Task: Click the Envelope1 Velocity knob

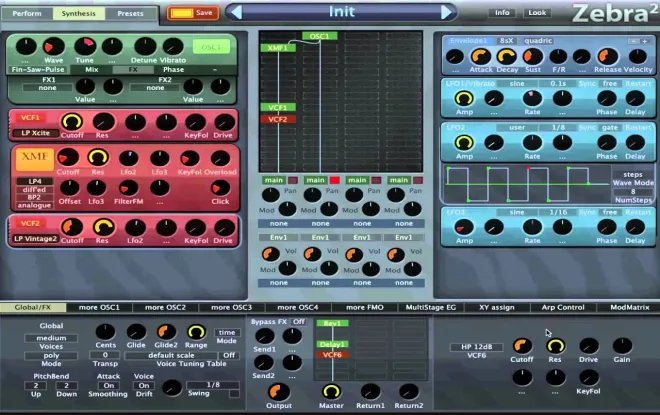Action: pyautogui.click(x=637, y=56)
